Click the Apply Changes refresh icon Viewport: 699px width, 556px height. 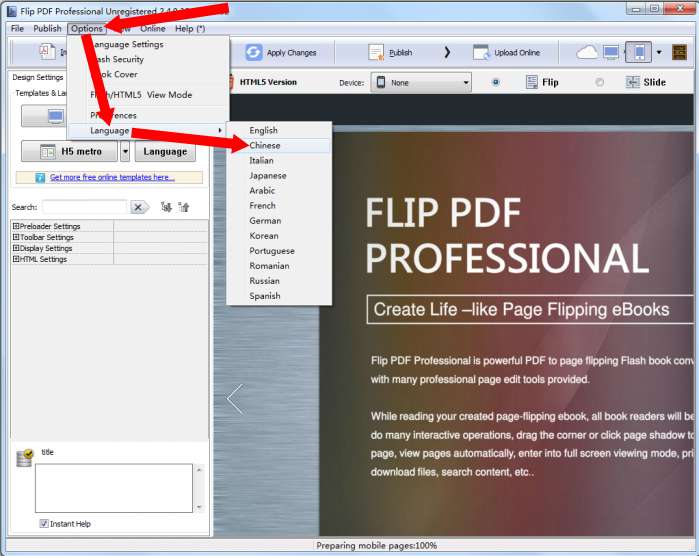coord(253,52)
